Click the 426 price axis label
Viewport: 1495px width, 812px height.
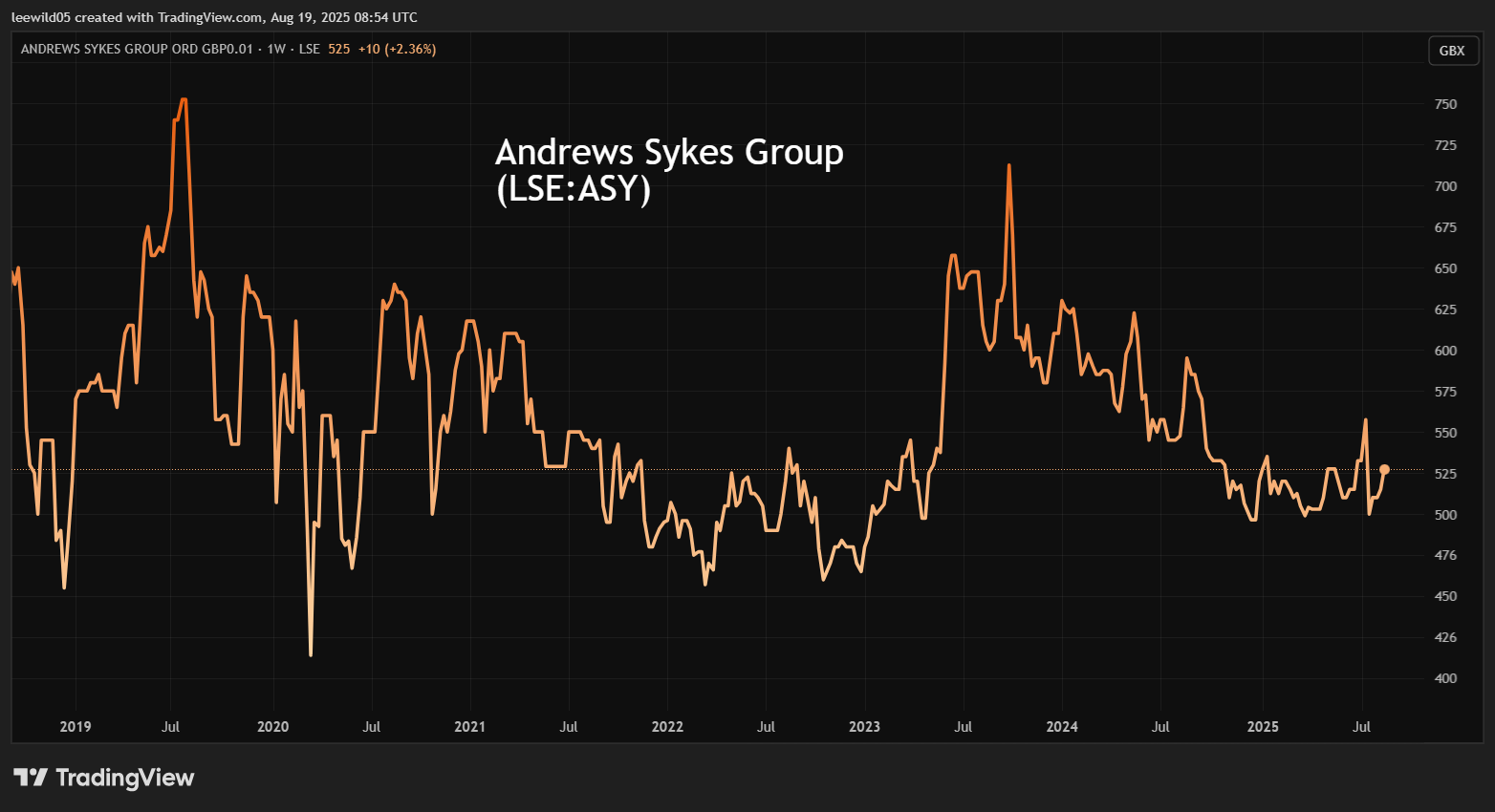point(1445,637)
